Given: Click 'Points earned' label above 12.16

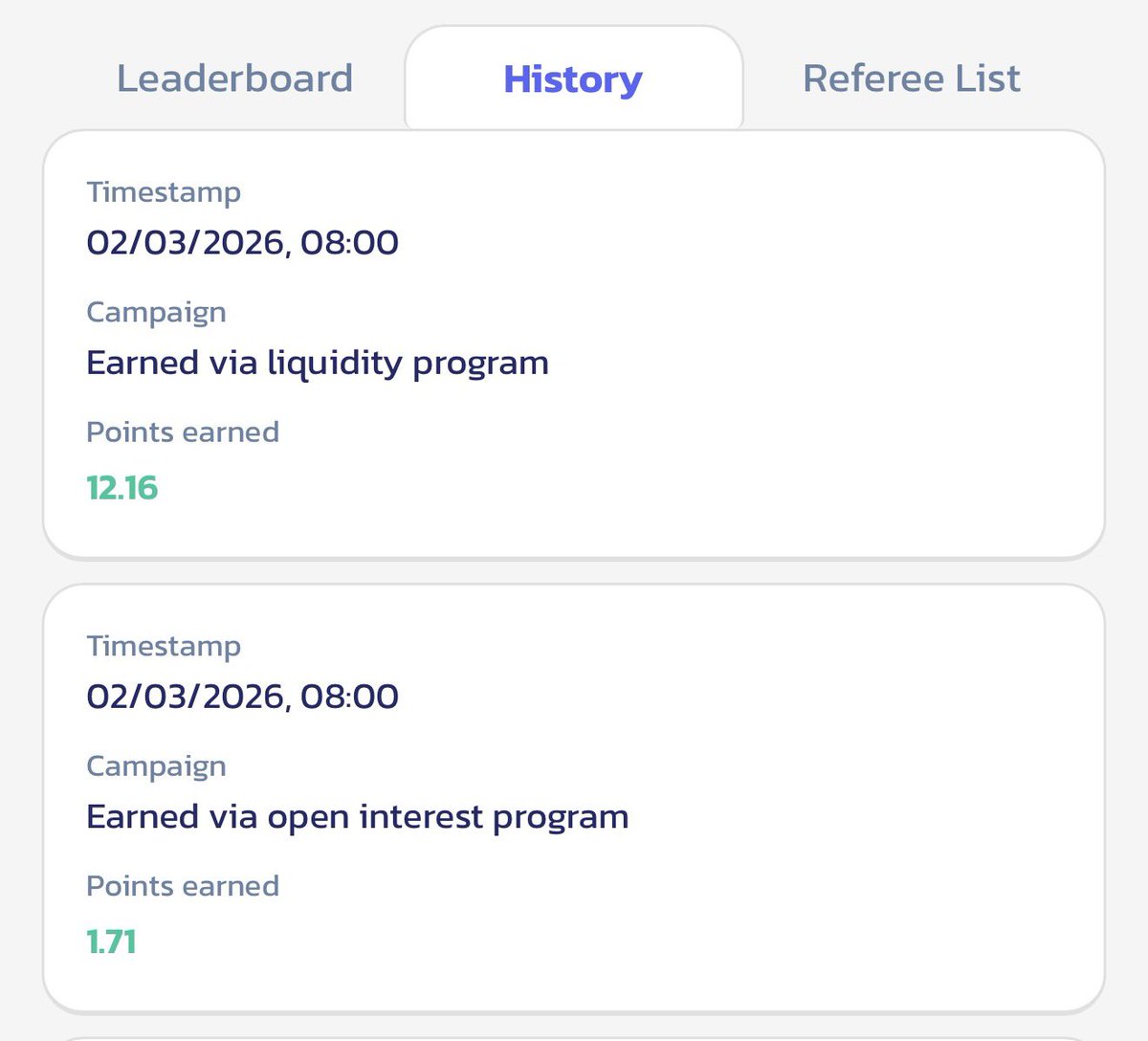Looking at the screenshot, I should (183, 432).
